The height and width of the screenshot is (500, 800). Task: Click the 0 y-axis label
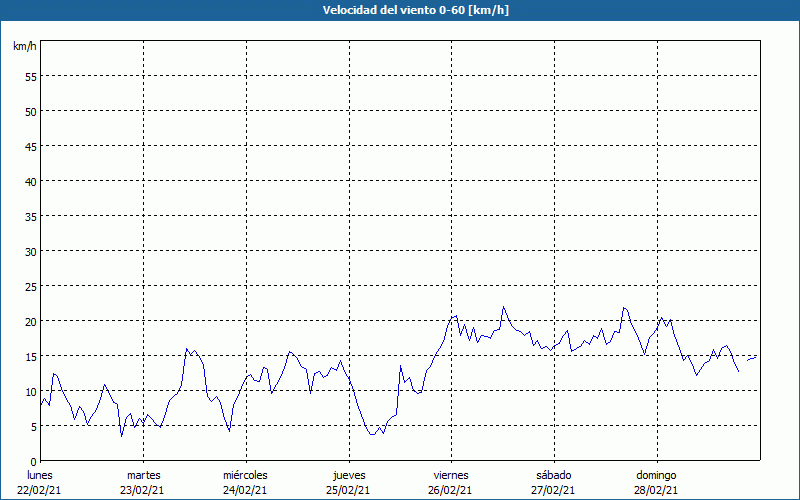click(34, 462)
